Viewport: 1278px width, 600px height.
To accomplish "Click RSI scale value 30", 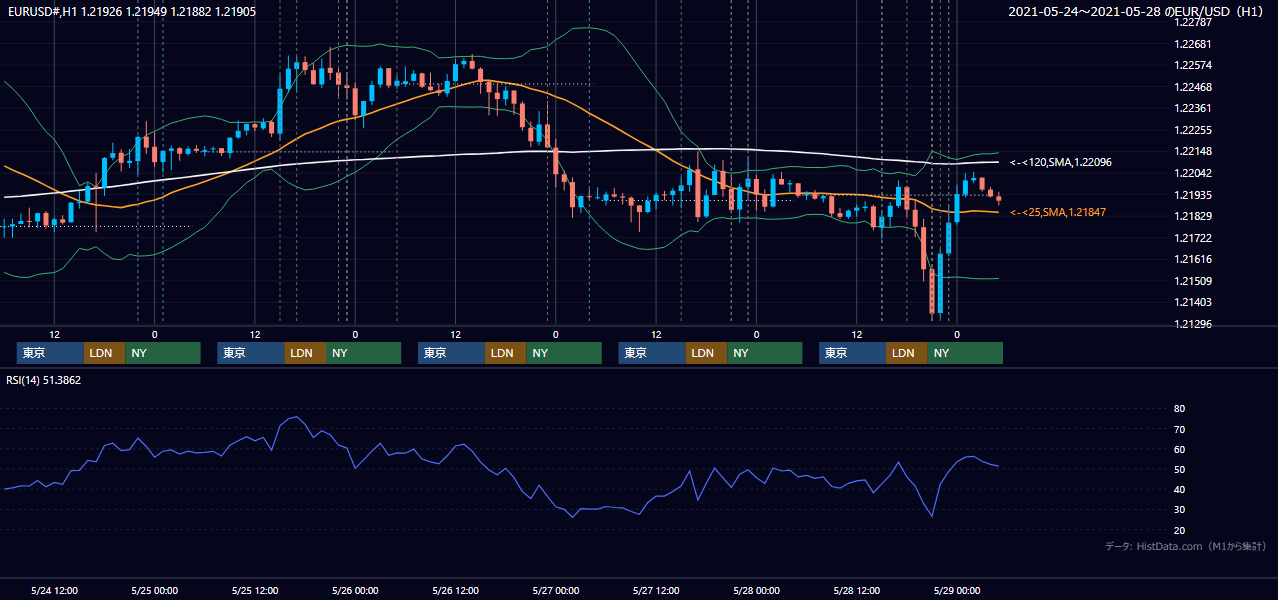I will point(1179,510).
